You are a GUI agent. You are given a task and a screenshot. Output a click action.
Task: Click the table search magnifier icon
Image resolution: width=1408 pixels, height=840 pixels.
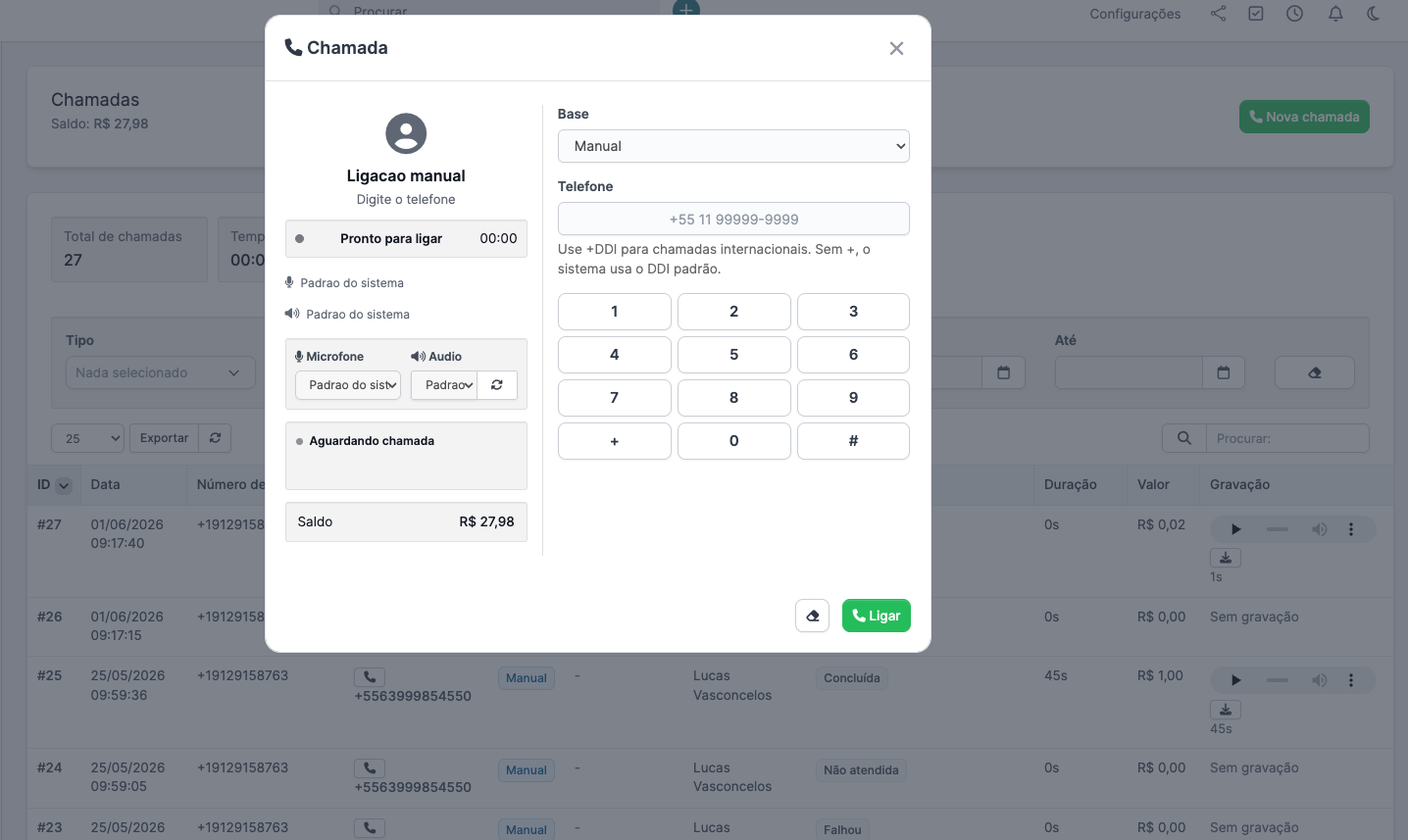(1184, 438)
